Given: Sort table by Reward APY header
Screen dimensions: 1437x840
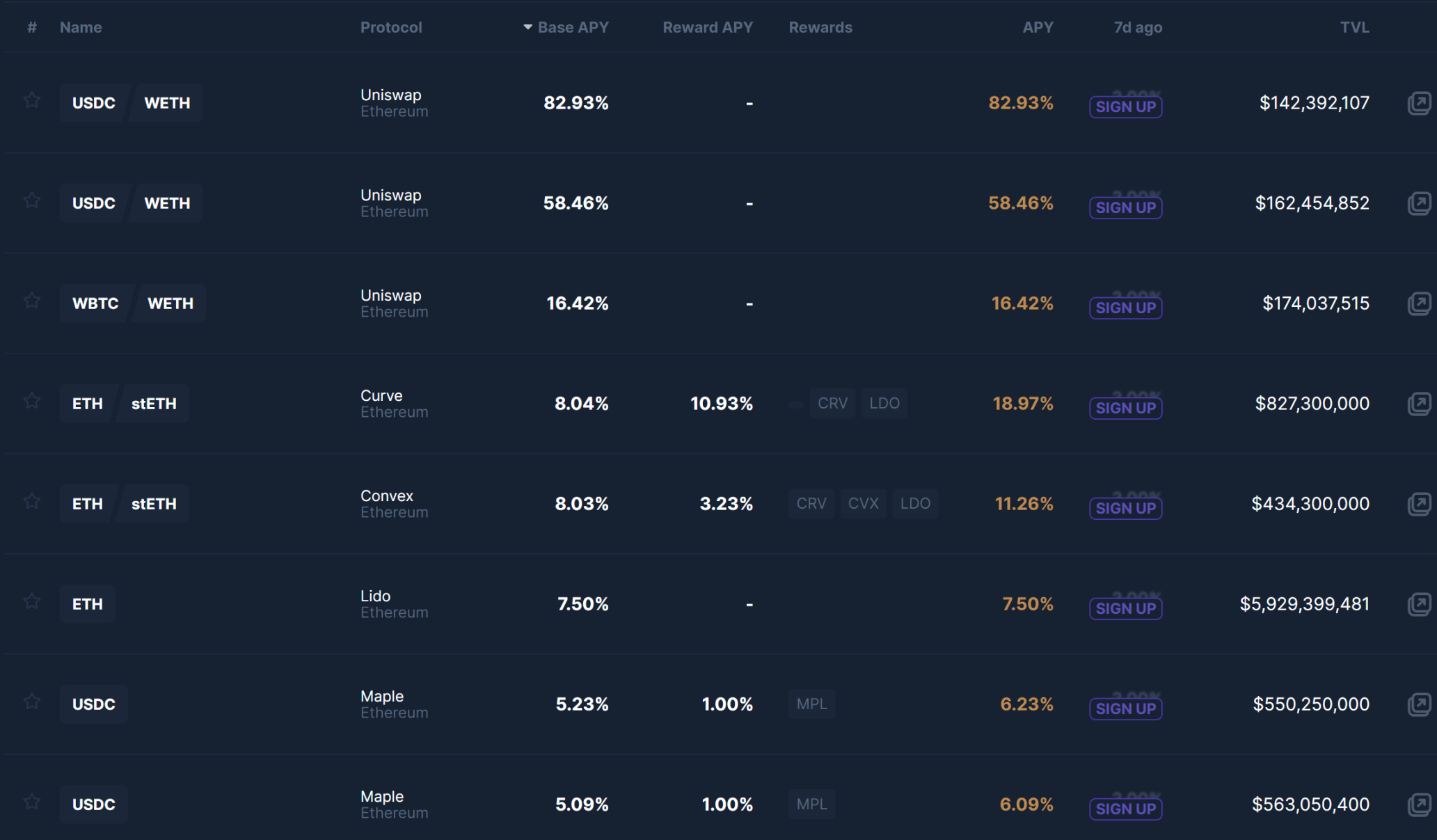Looking at the screenshot, I should click(707, 27).
